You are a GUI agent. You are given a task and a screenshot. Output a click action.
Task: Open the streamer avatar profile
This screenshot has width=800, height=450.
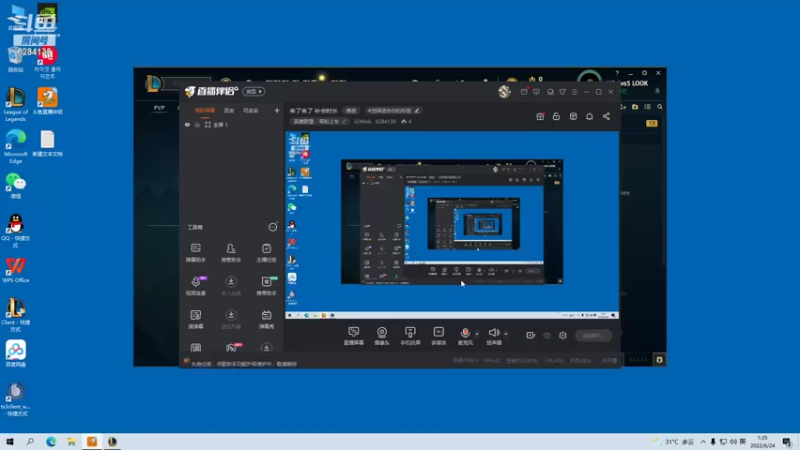click(x=505, y=91)
